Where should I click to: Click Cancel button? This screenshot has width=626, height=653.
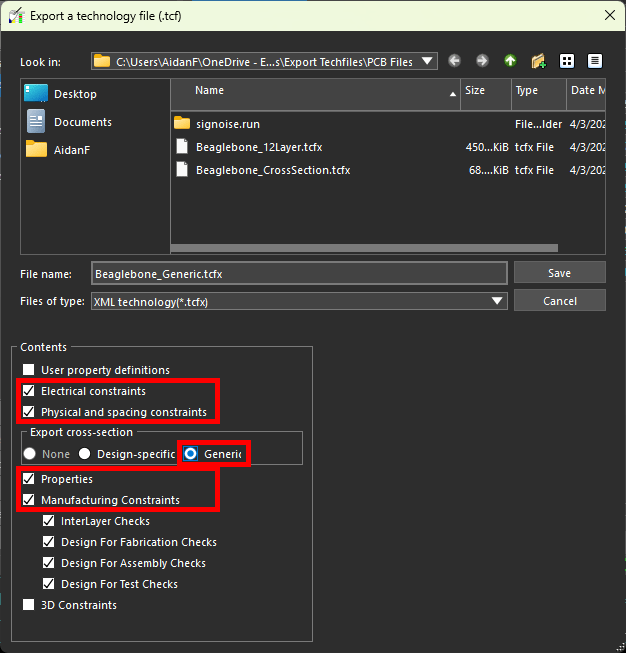[x=559, y=301]
